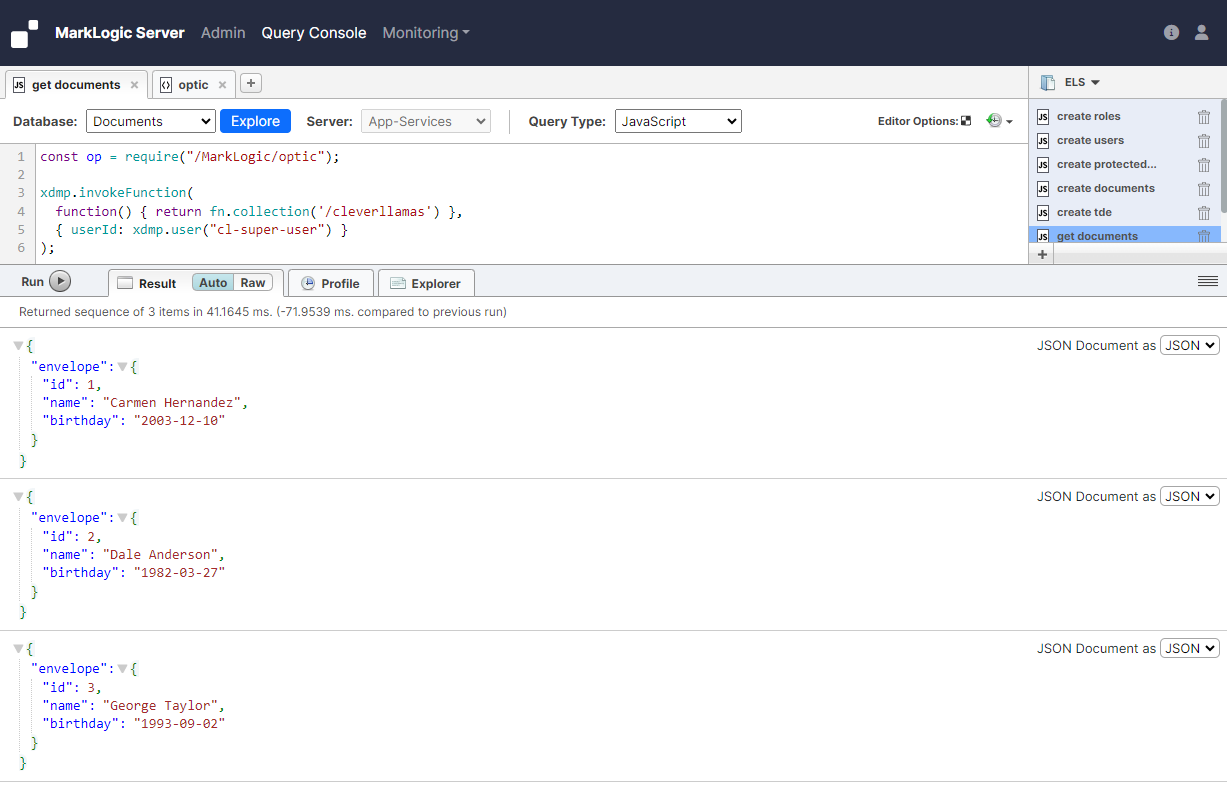This screenshot has width=1227, height=795.
Task: Delete the 'create tde' query with trash icon
Action: click(x=1204, y=213)
